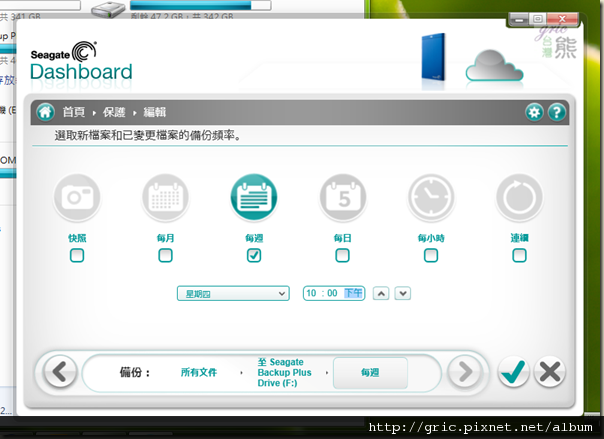
Task: Click the 每日 label text
Action: pos(342,238)
